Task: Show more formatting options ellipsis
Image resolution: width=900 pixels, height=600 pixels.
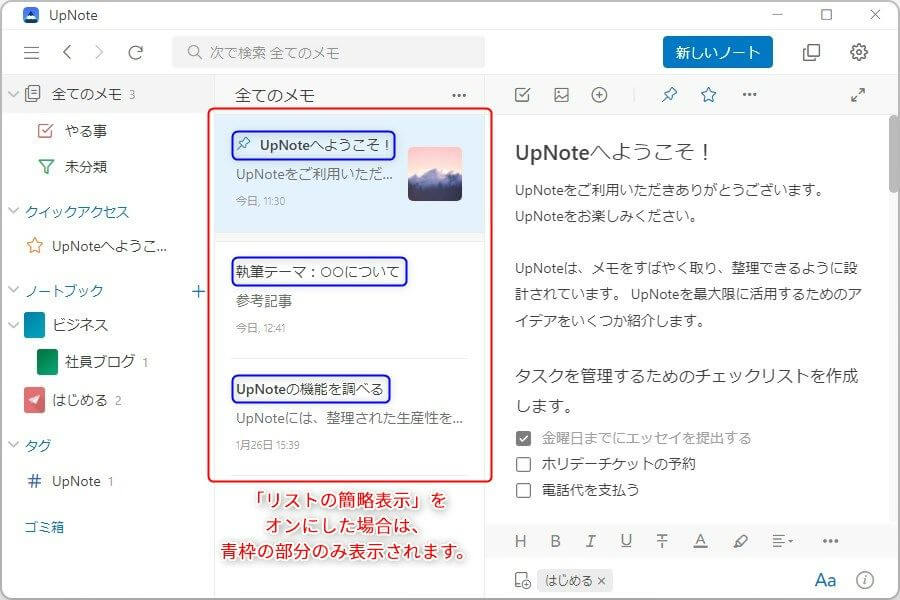Action: (831, 541)
